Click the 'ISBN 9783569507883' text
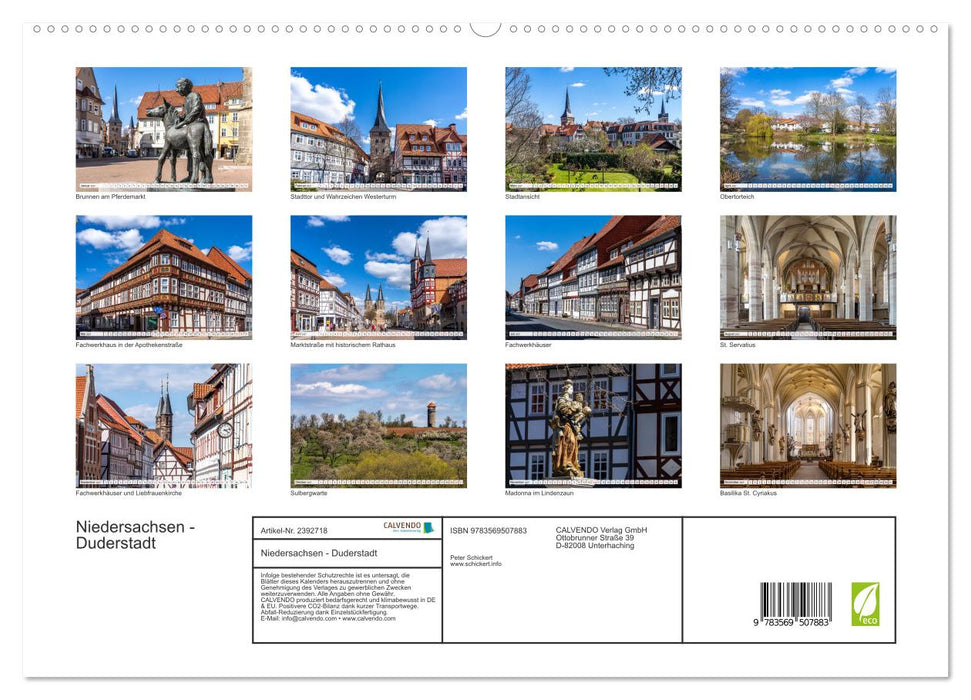 (488, 531)
